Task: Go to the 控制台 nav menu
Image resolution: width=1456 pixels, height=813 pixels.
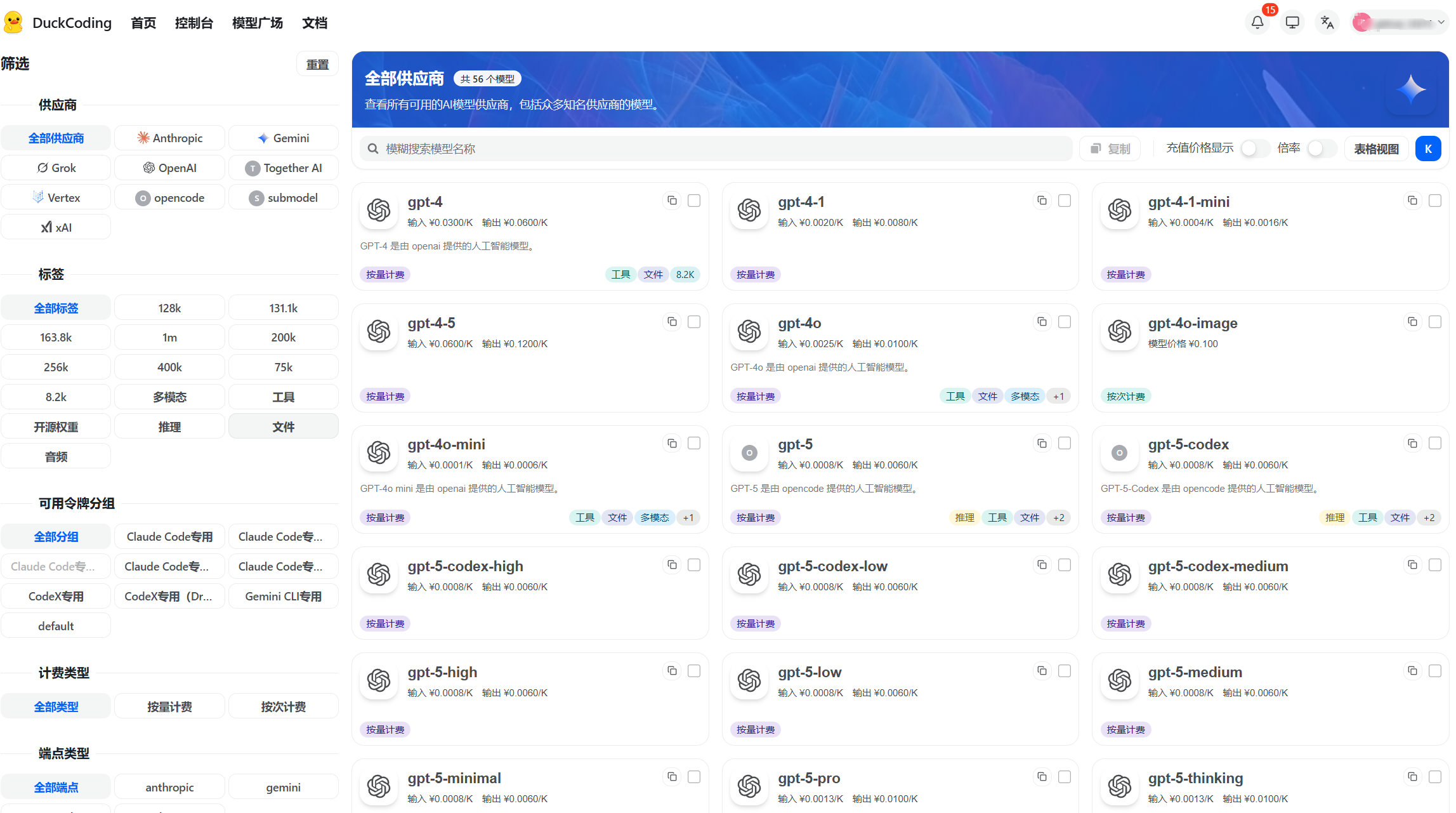Action: coord(194,23)
